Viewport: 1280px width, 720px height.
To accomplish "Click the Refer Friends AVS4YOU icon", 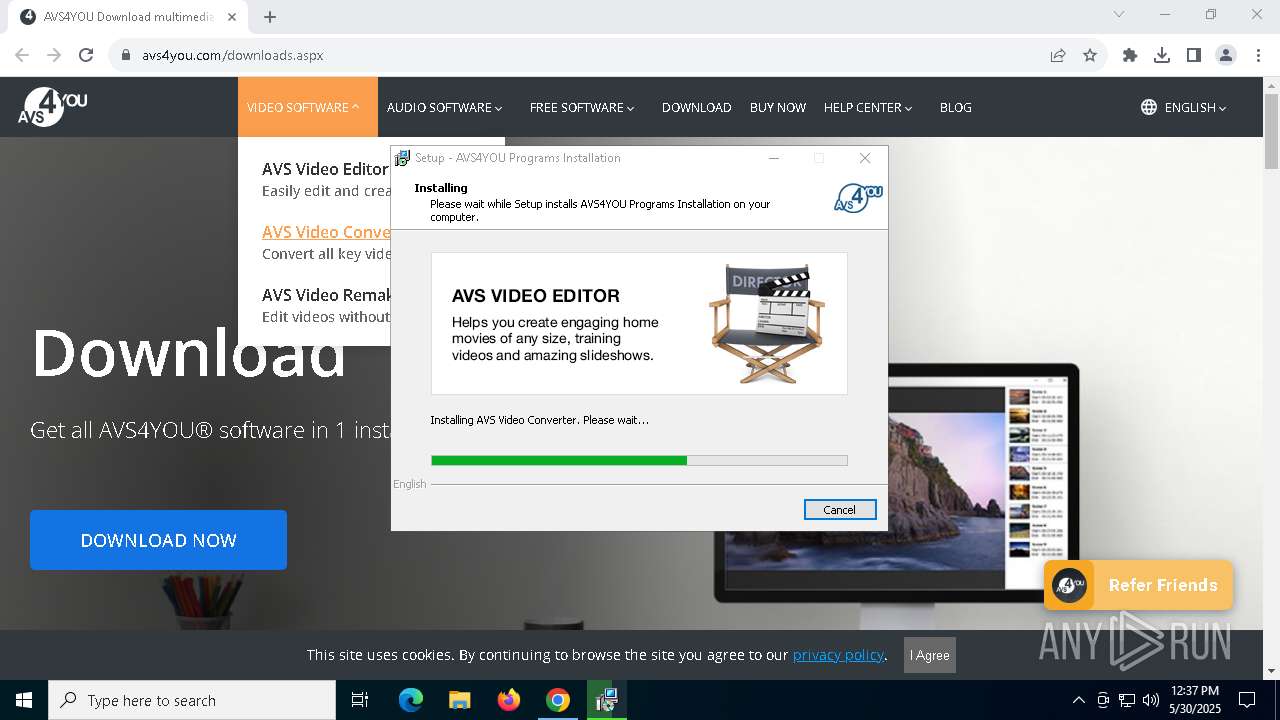I will (x=1069, y=585).
